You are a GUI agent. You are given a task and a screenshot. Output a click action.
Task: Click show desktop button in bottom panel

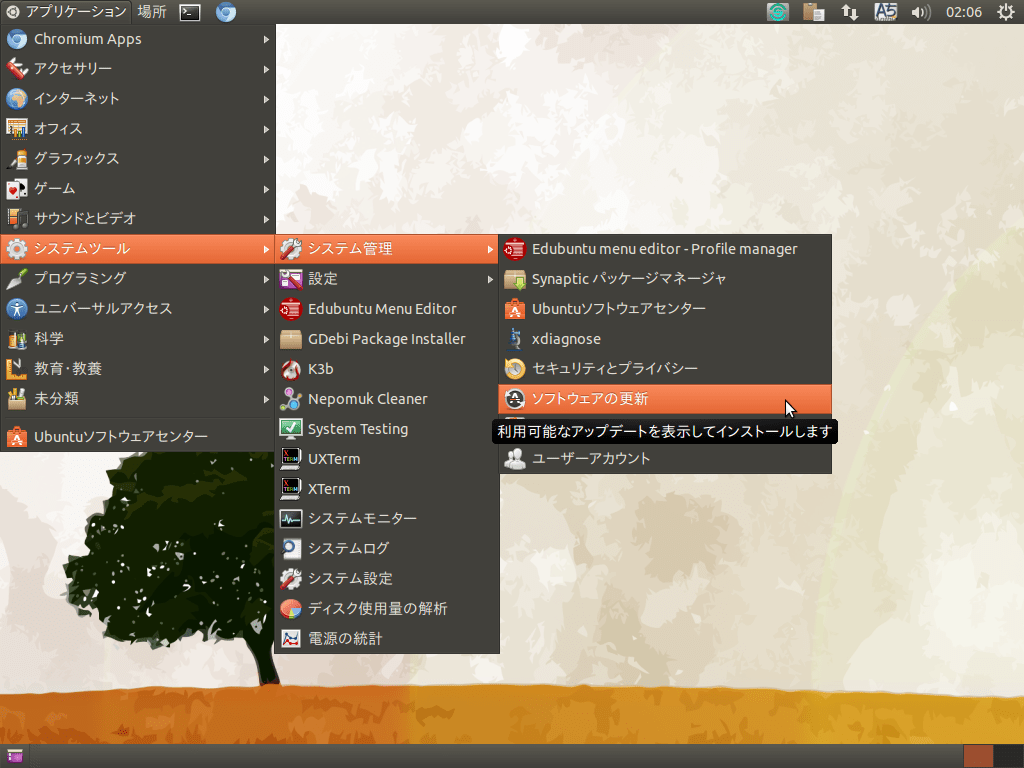14,756
